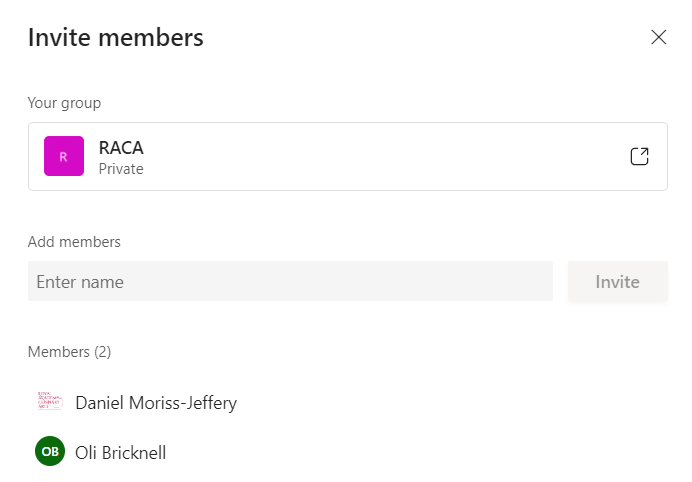Click the surname Moriss-Jeffery in members list
The image size is (692, 482).
pyautogui.click(x=186, y=403)
